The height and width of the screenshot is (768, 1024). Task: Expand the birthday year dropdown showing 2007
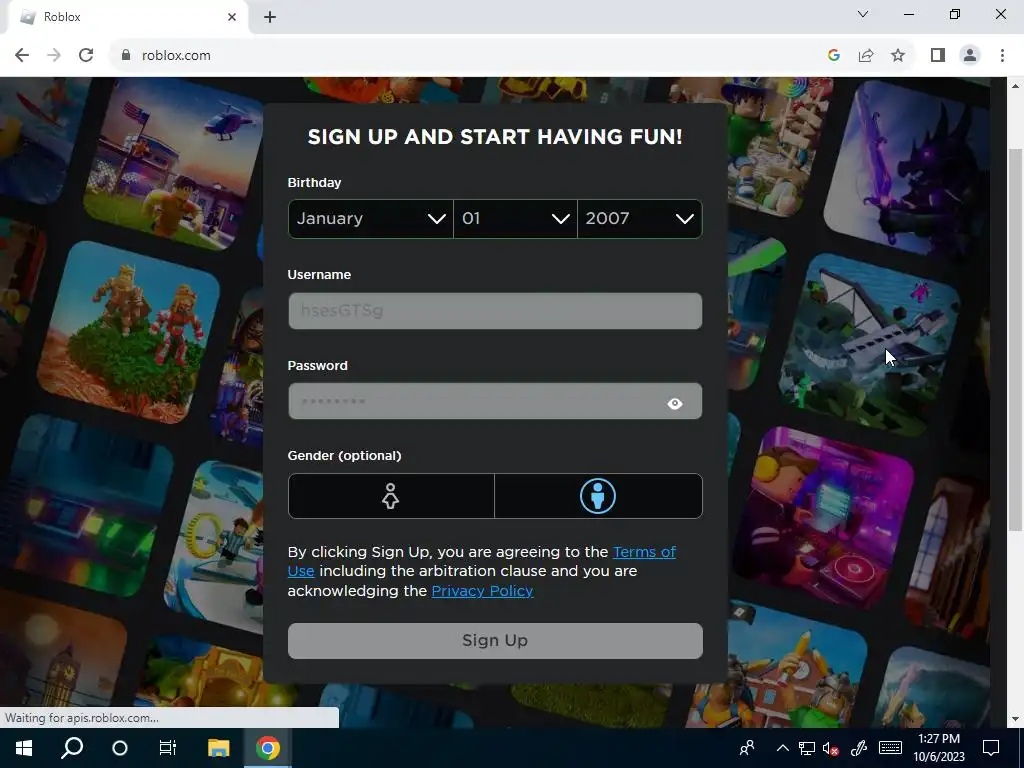pos(640,219)
